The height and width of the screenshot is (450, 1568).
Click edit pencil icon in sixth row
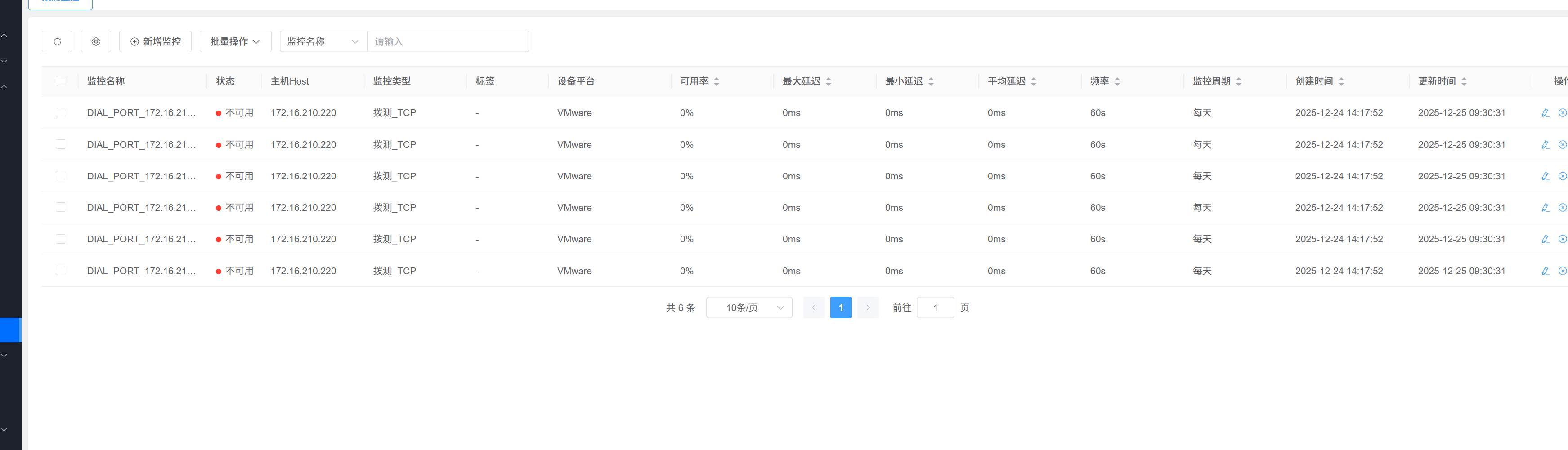(x=1546, y=271)
